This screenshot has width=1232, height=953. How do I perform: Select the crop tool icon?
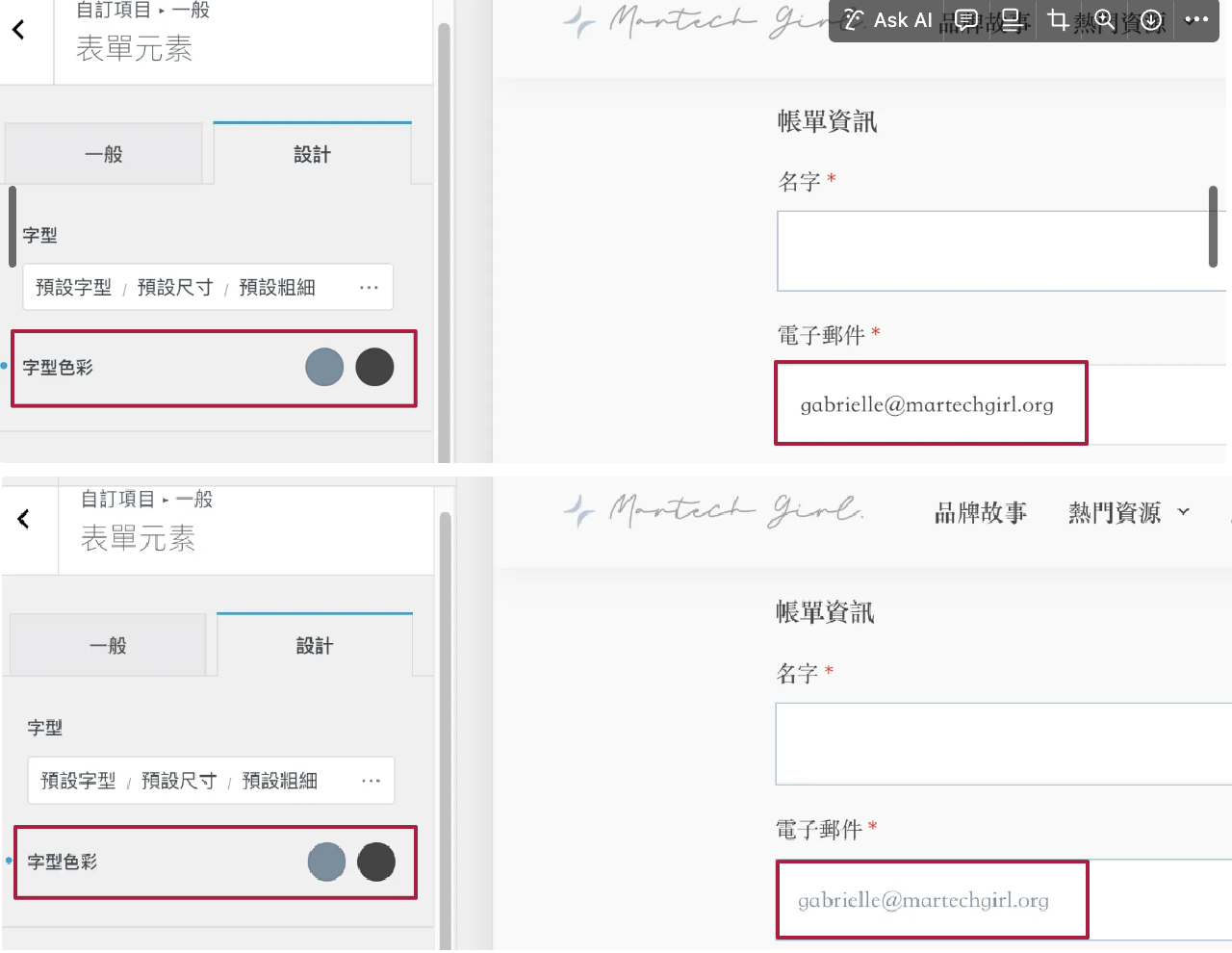point(1058,20)
